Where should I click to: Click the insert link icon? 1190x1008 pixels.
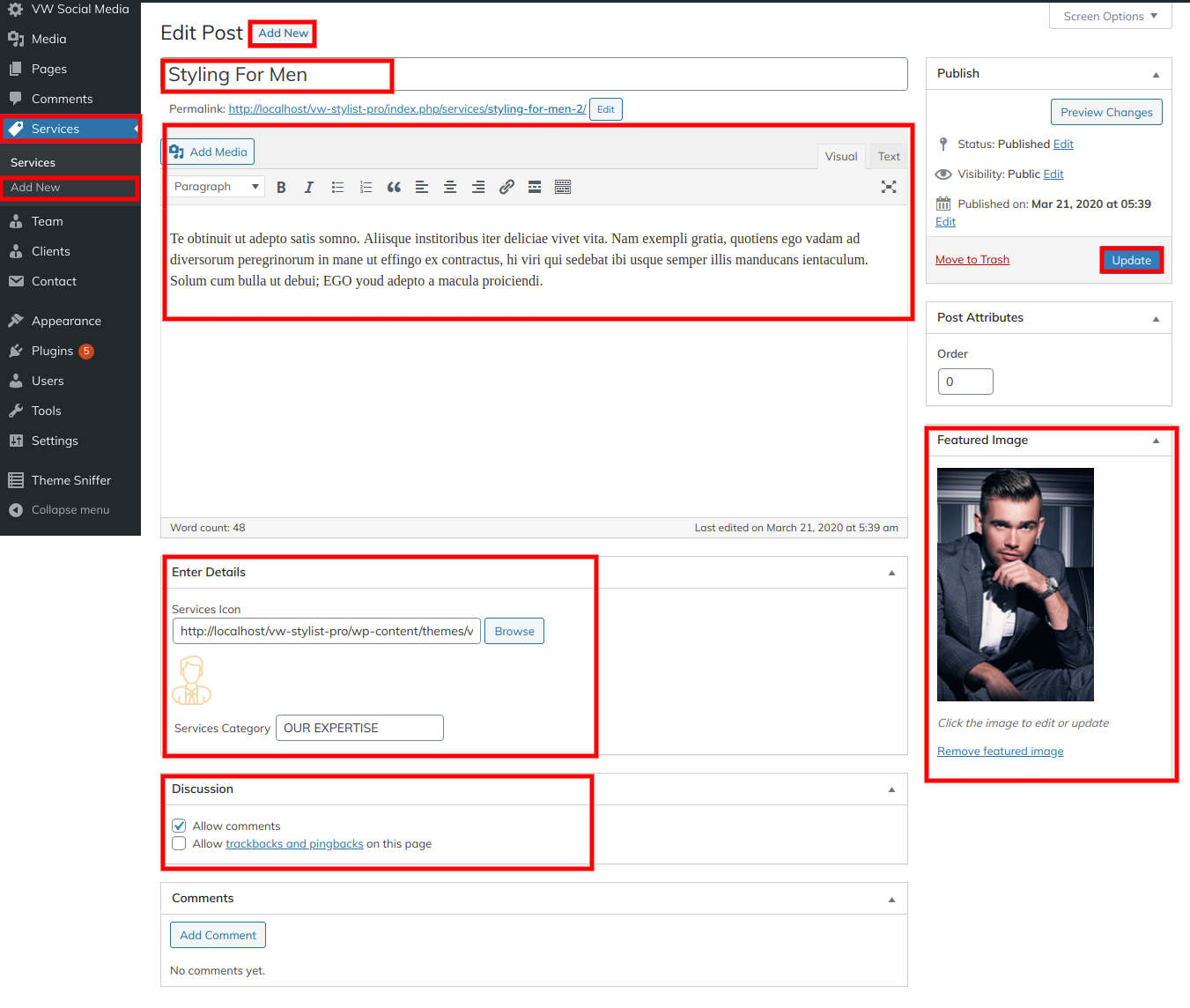tap(506, 187)
